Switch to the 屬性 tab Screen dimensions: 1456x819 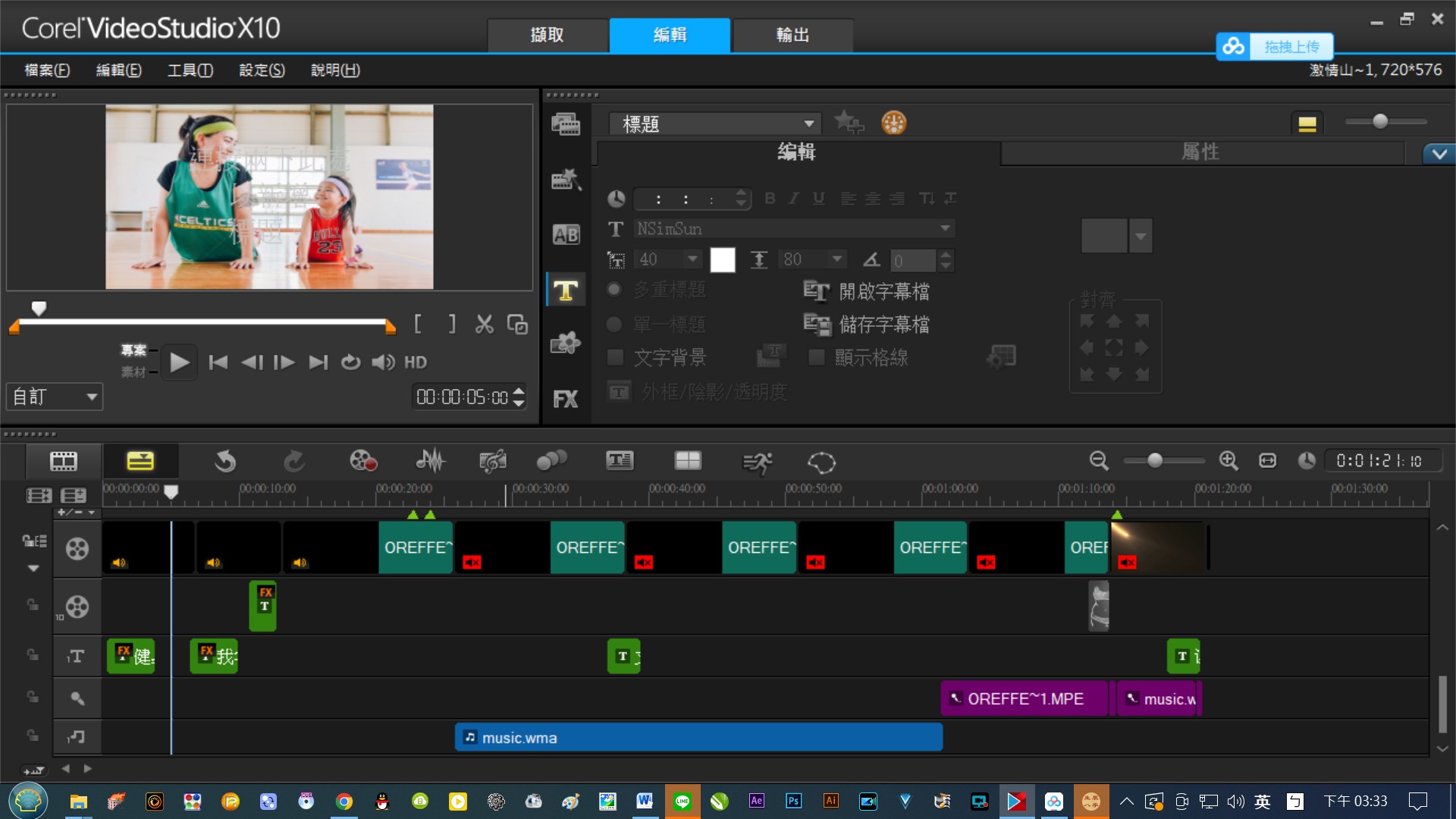pos(1201,152)
